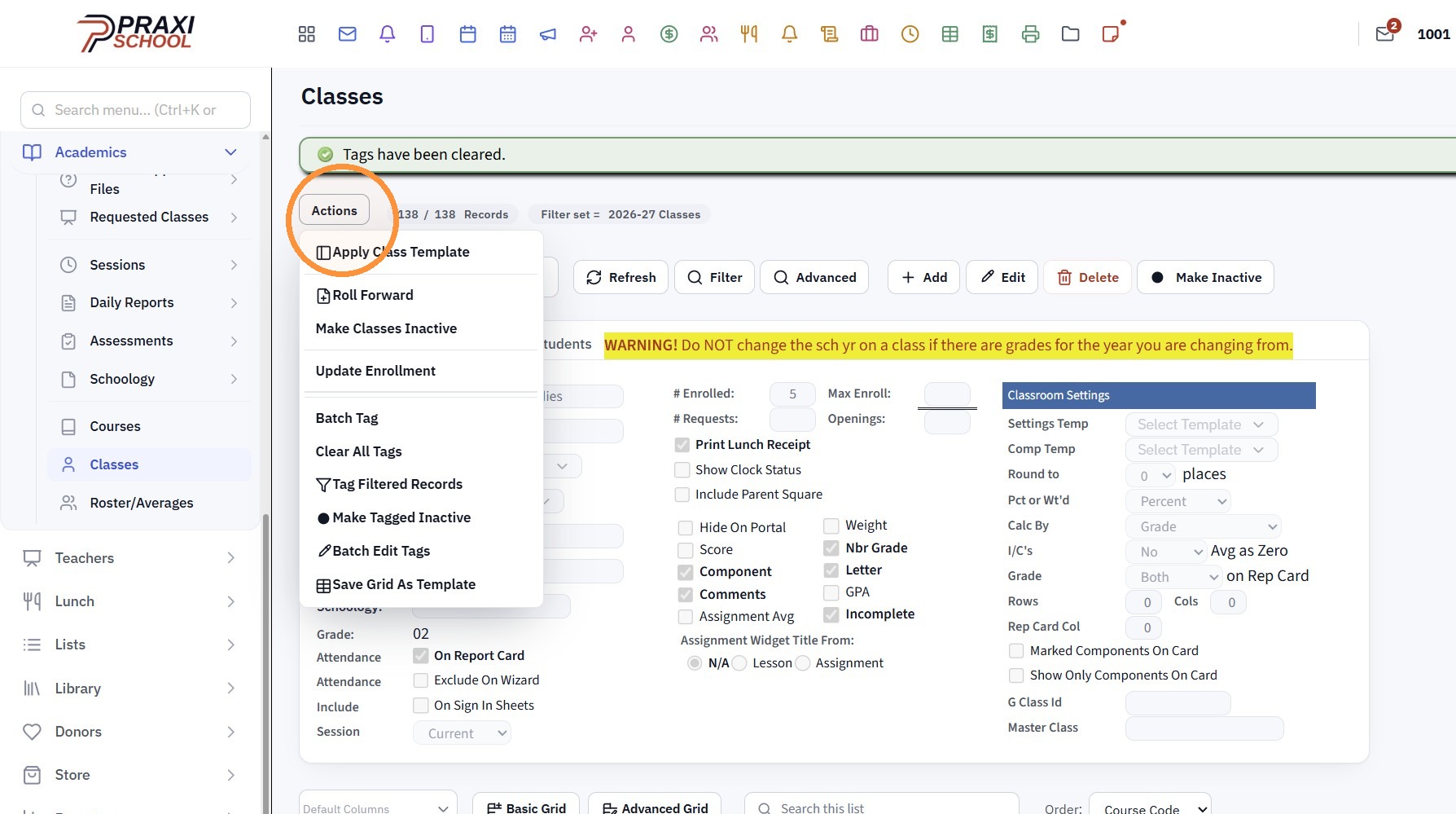Click the Praxi School logo
Viewport: 1456px width, 814px height.
[x=136, y=33]
